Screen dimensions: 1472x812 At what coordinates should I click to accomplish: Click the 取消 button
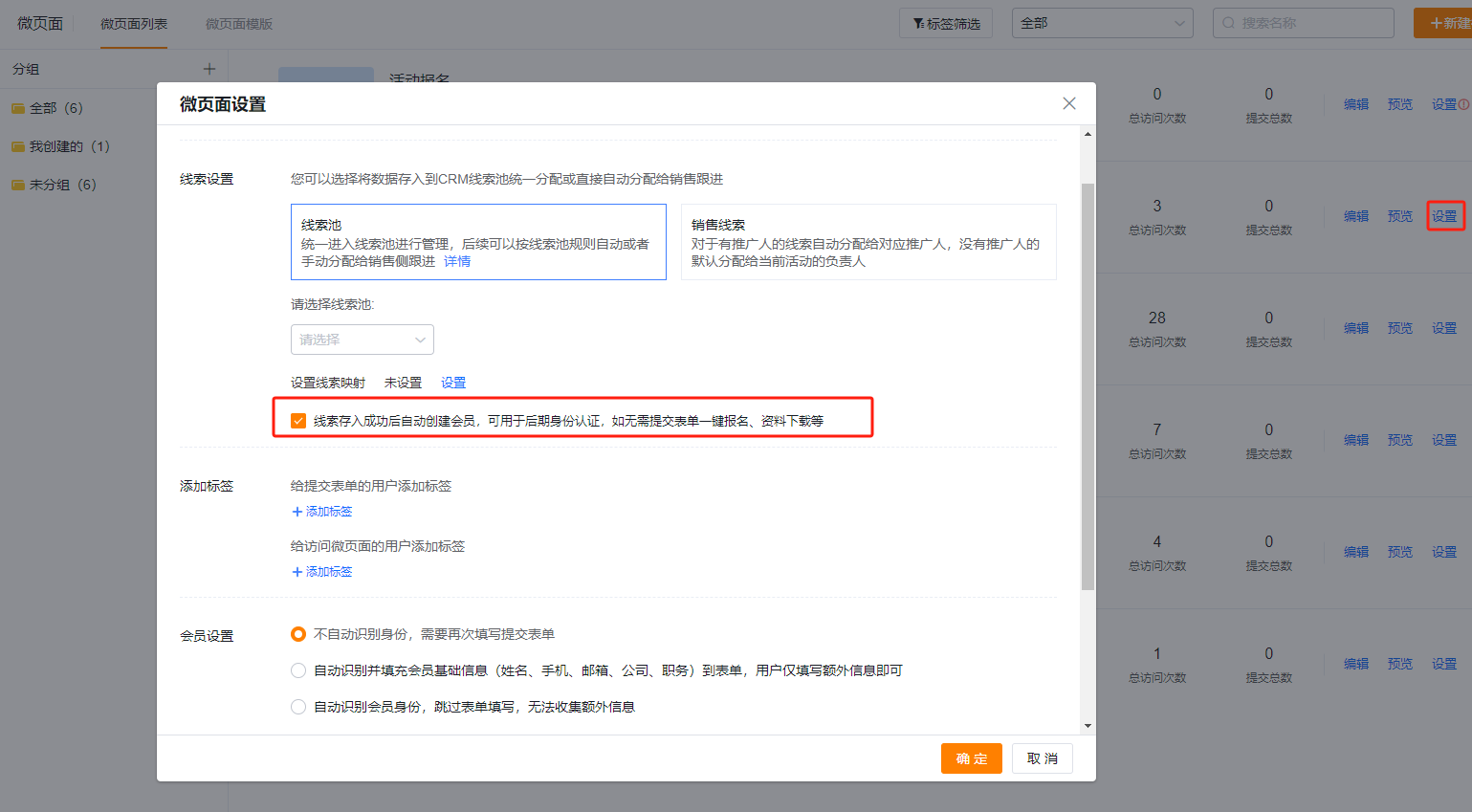pos(1043,758)
